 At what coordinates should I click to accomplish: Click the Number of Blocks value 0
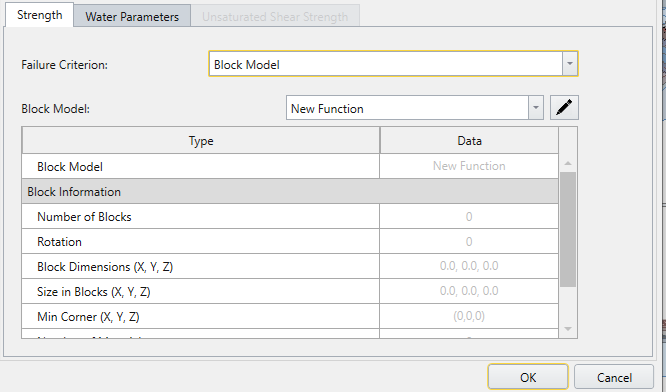[x=469, y=217]
